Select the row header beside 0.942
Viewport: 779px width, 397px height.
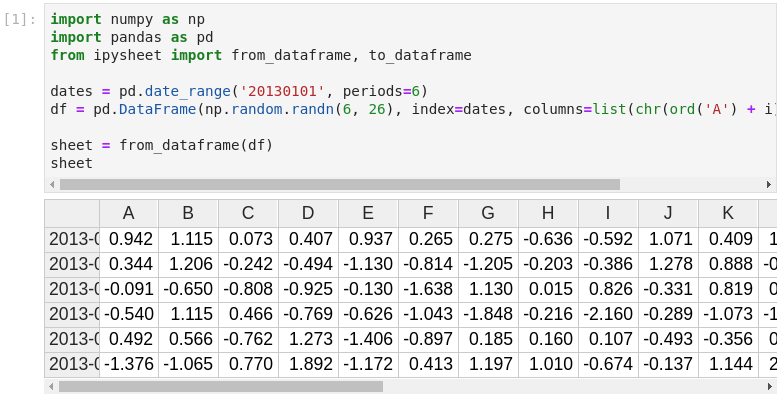pos(72,239)
